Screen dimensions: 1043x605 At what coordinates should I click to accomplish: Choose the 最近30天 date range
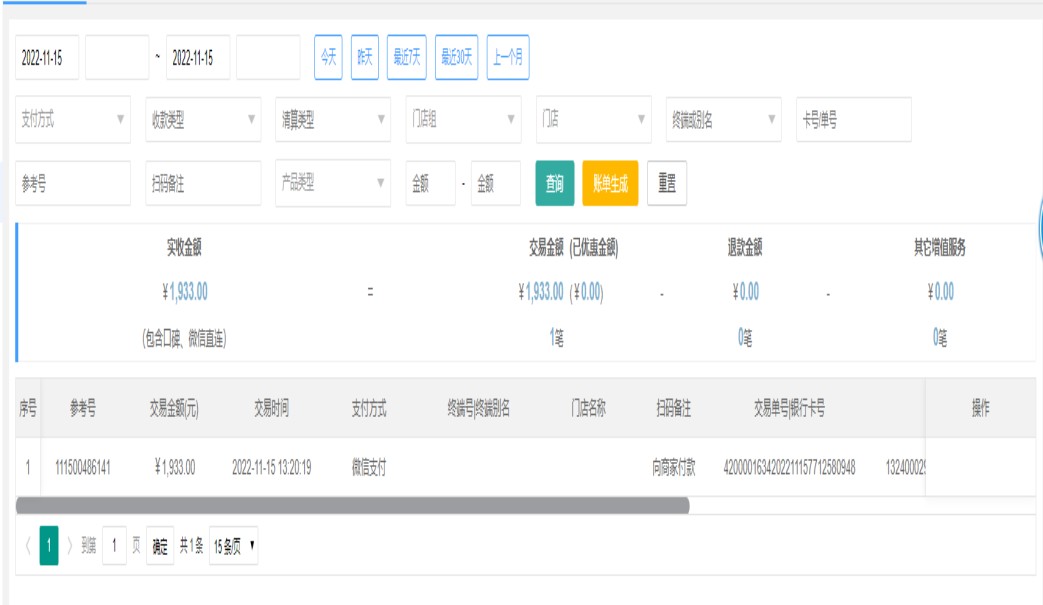pos(456,58)
